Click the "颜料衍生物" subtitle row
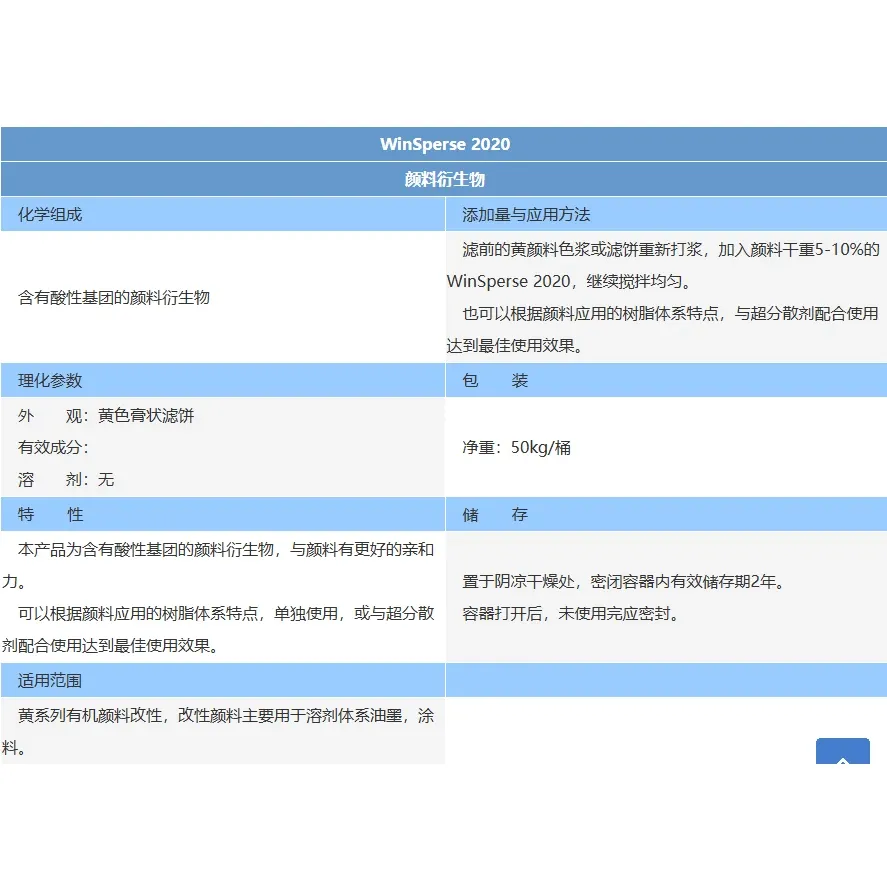The height and width of the screenshot is (887, 887). click(444, 179)
